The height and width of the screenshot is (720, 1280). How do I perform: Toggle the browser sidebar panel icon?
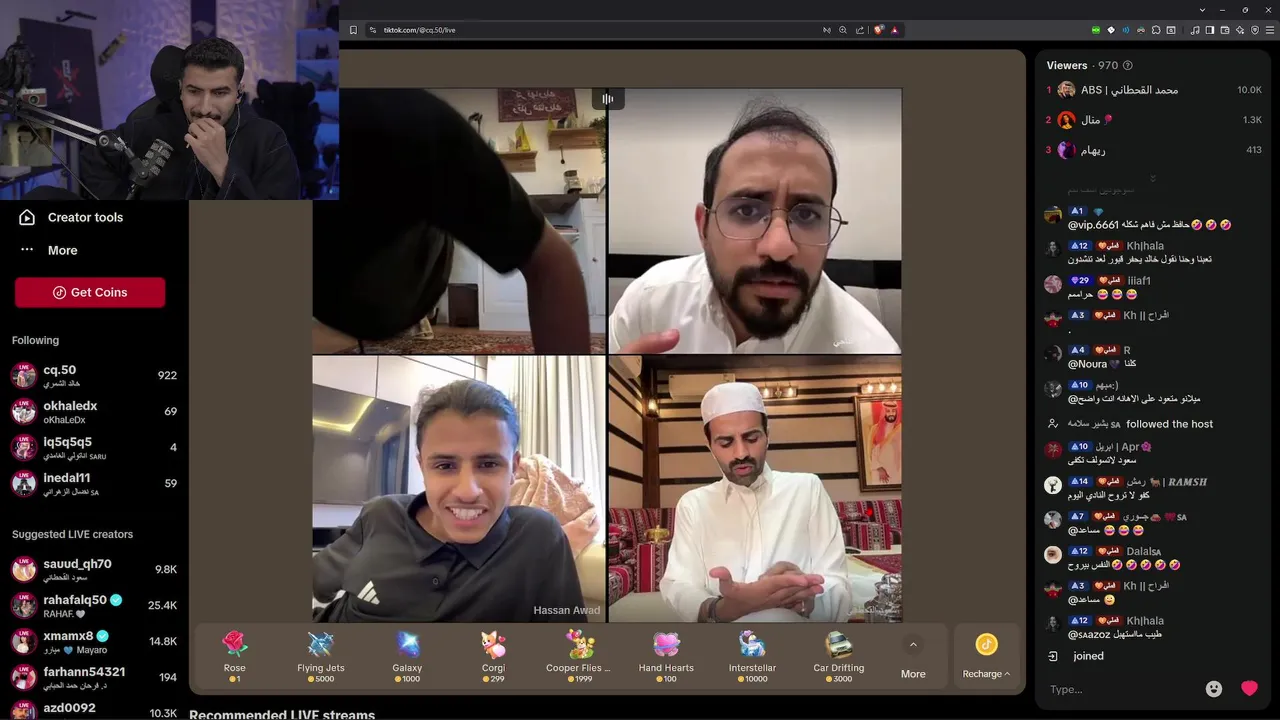point(1210,30)
